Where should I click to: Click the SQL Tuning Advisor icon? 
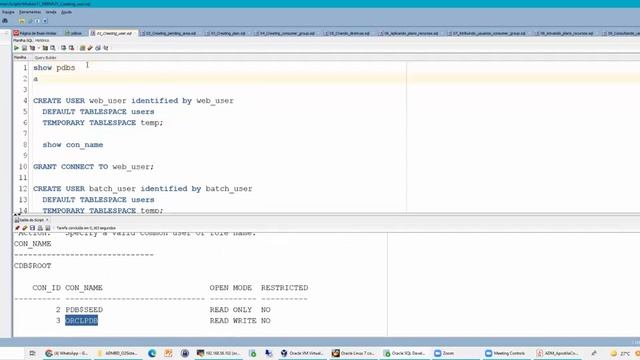(x=53, y=48)
